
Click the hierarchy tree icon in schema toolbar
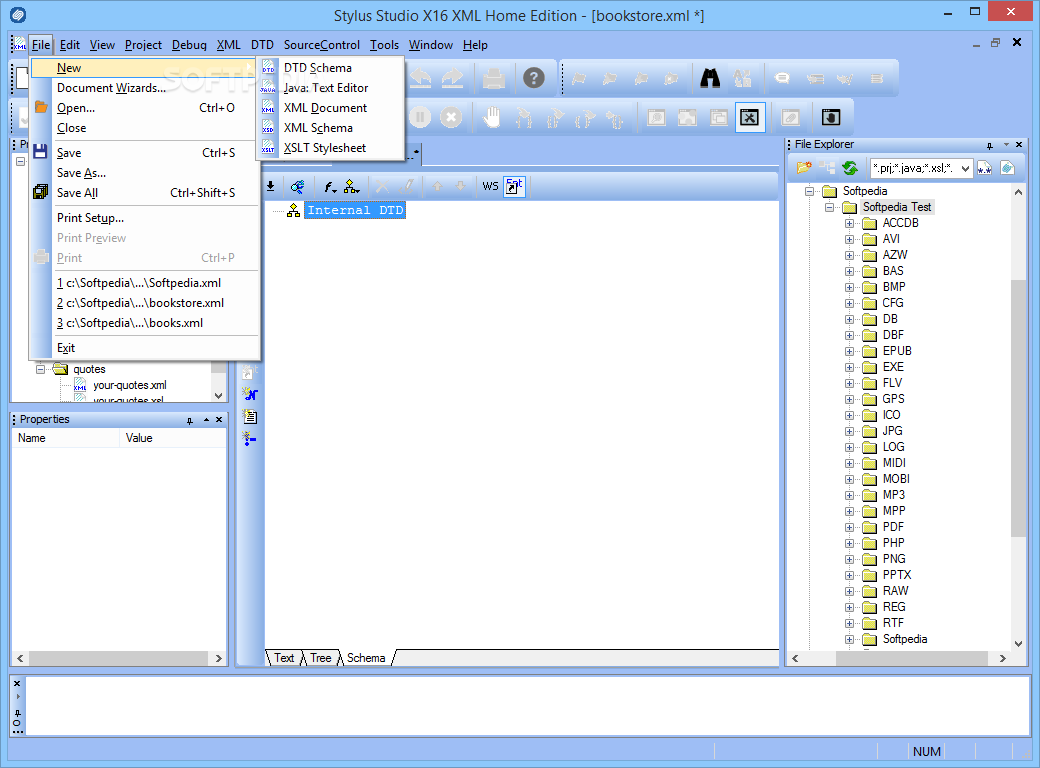(352, 186)
